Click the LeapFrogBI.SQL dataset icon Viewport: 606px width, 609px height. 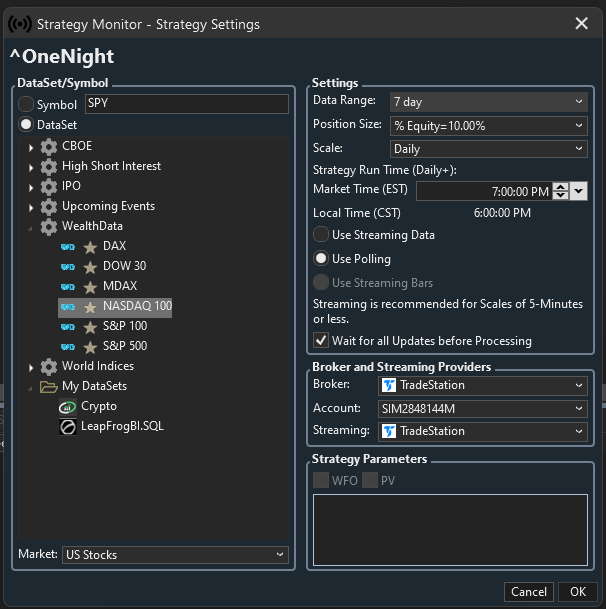click(x=68, y=427)
